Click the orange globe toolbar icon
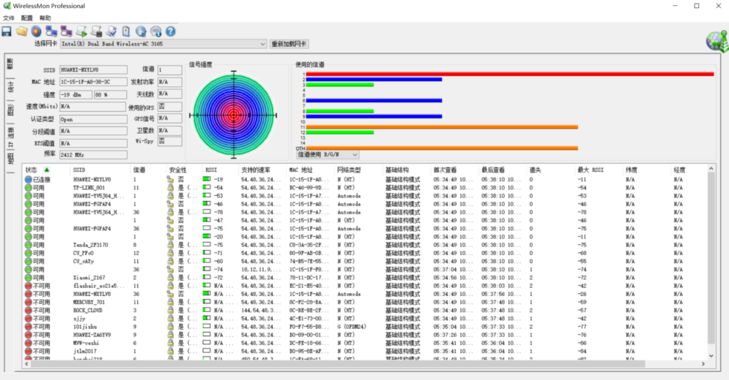This screenshot has height=380, width=729. tap(36, 32)
